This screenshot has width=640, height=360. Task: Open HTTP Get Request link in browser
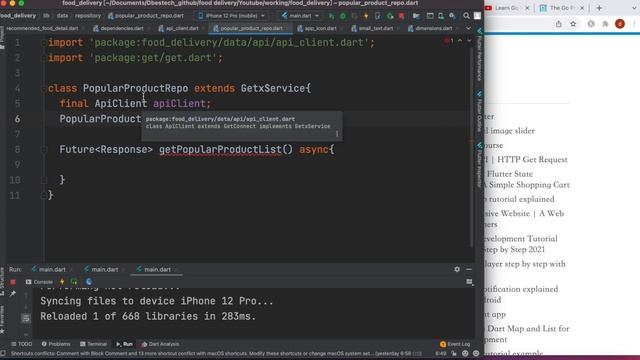point(525,160)
